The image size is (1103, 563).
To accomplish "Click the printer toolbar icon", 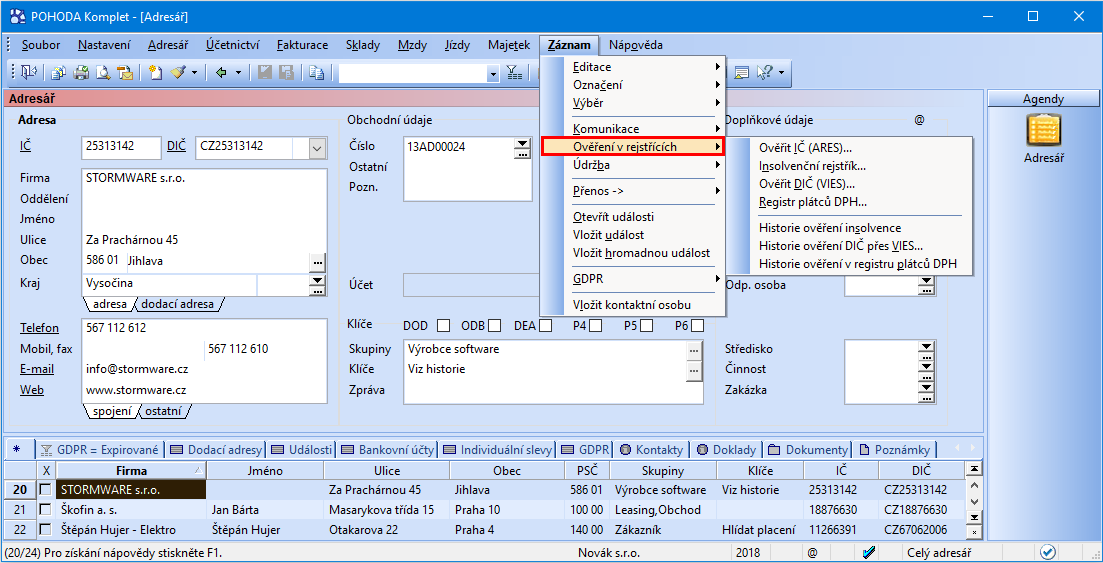I will click(x=82, y=72).
